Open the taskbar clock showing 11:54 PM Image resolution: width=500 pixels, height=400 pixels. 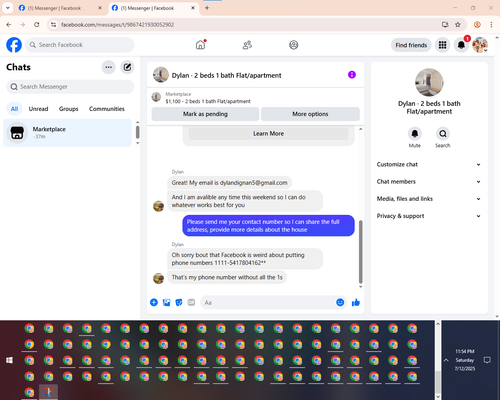(465, 360)
